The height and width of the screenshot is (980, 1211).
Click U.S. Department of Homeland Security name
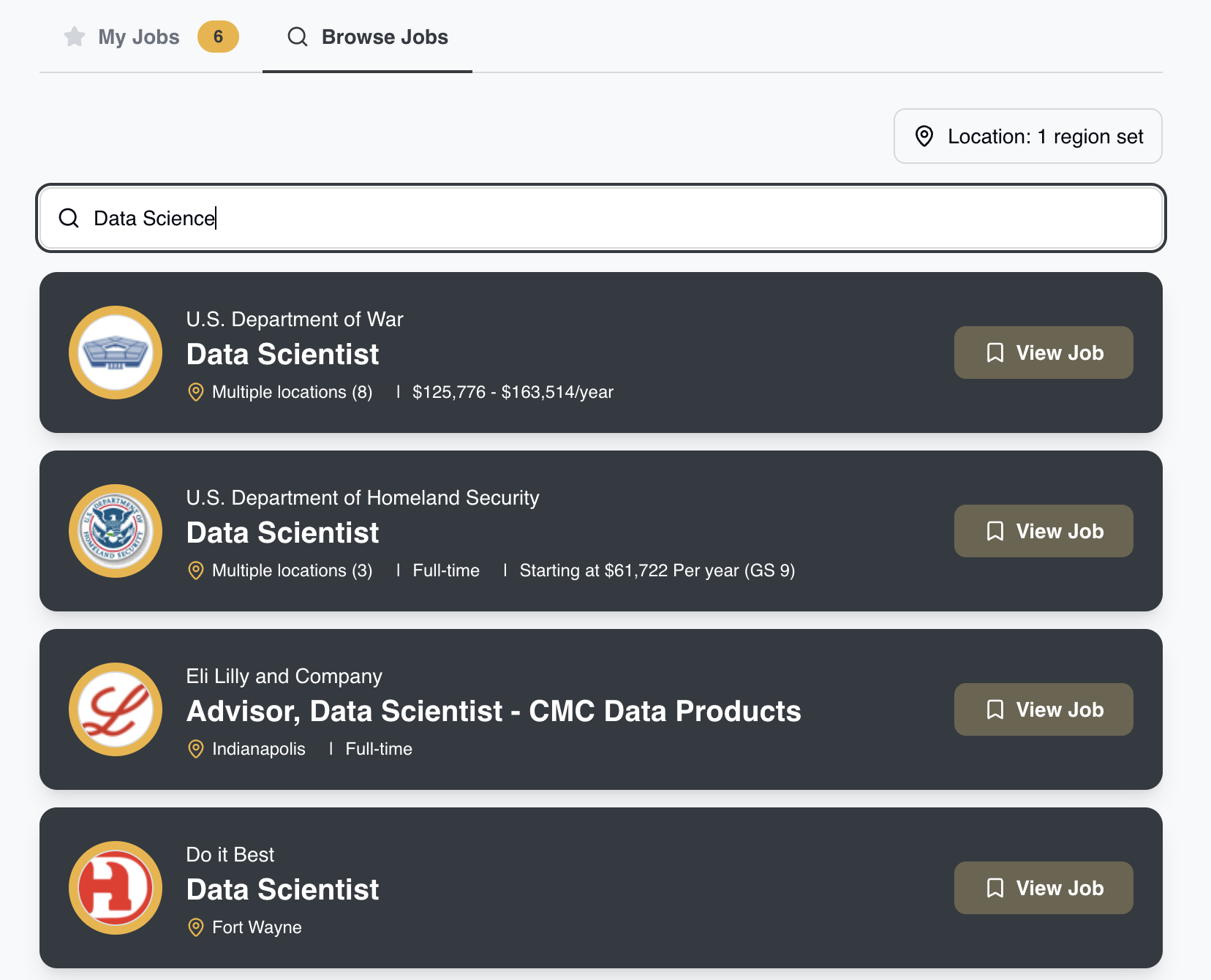363,497
